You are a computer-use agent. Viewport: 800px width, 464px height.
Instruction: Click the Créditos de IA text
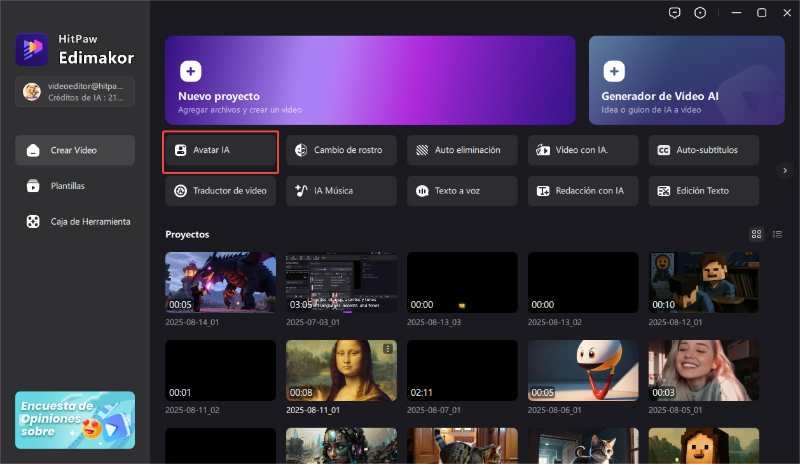pyautogui.click(x=86, y=97)
